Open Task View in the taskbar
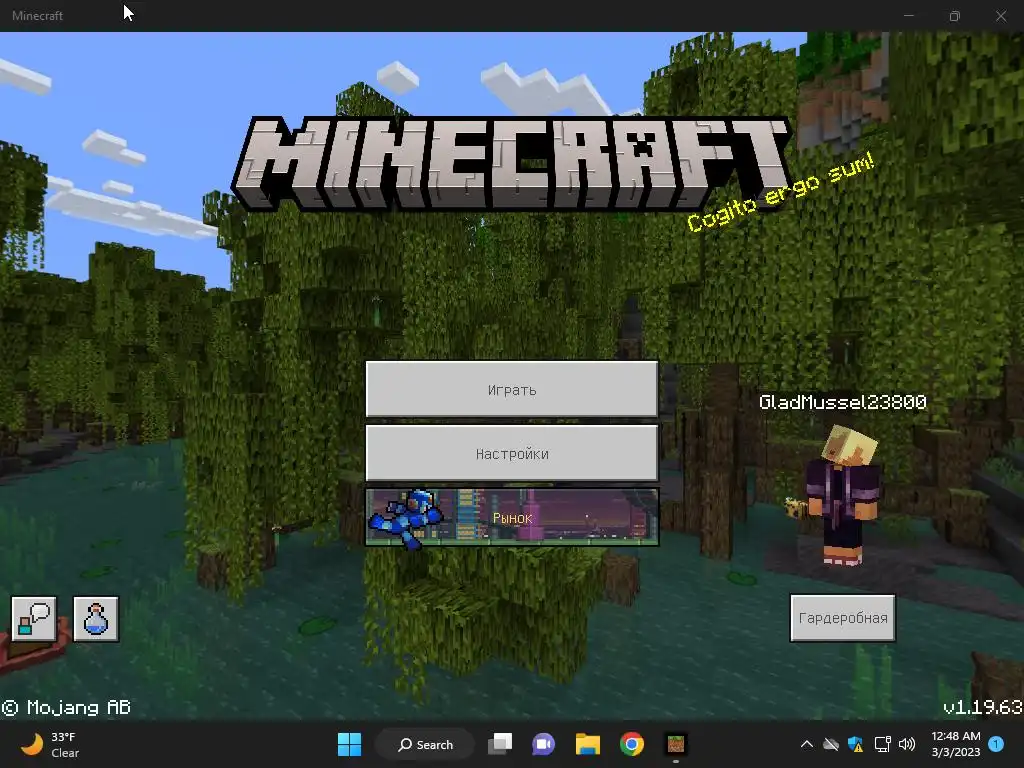1024x768 pixels. click(x=500, y=744)
